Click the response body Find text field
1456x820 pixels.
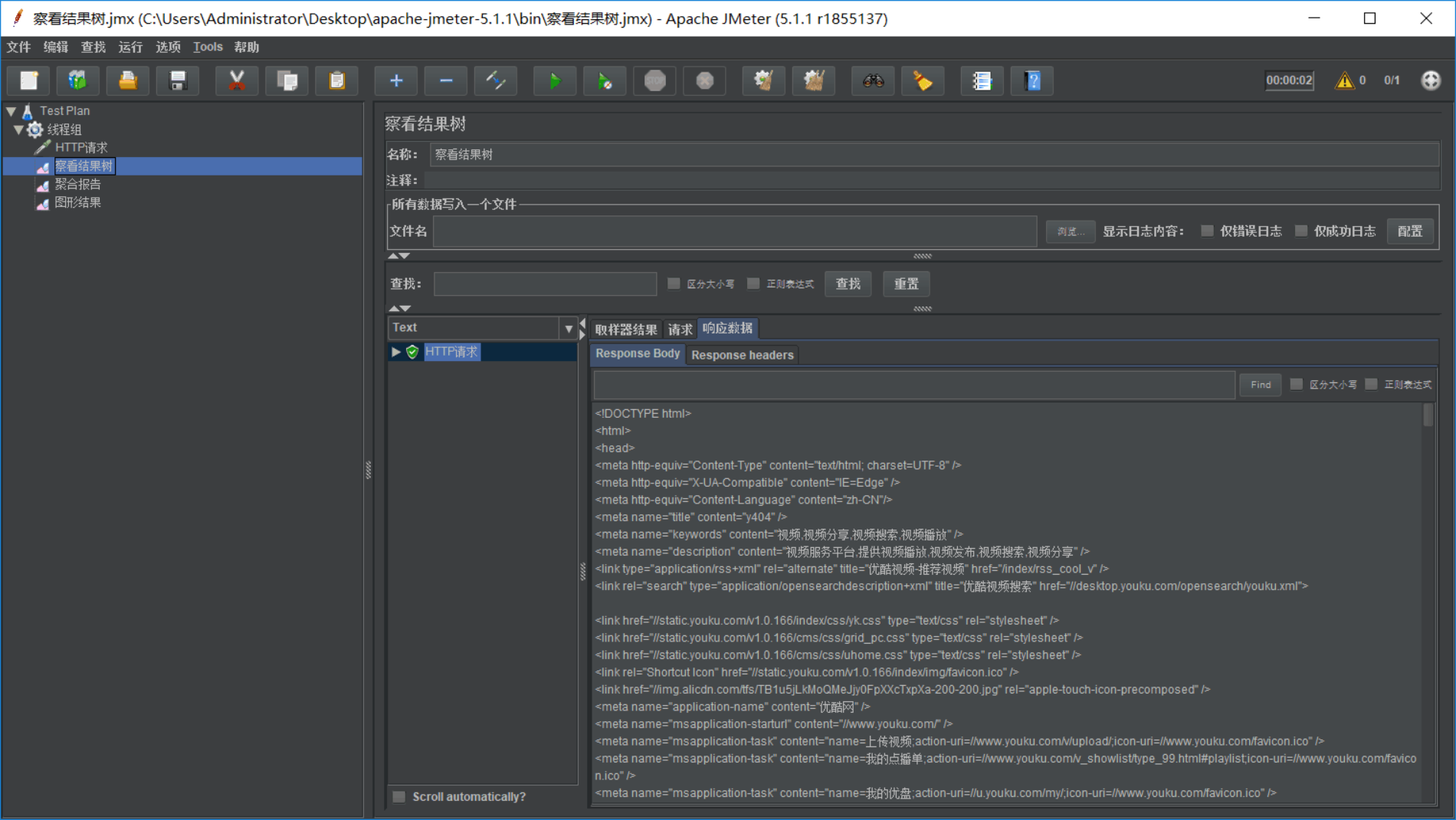pos(914,385)
